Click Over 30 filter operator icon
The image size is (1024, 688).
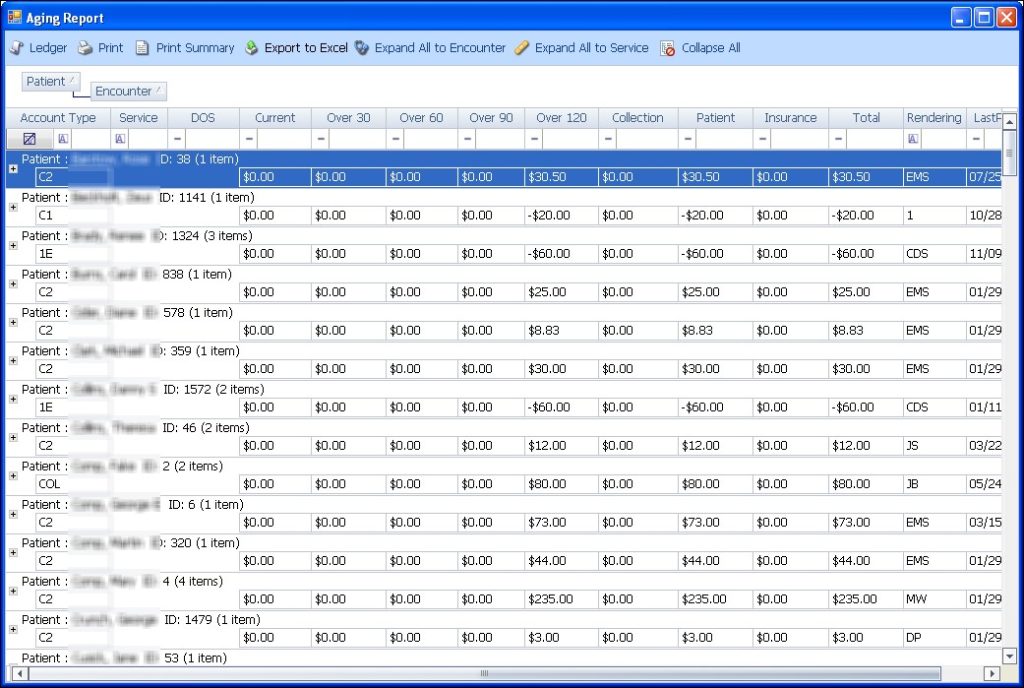pos(321,138)
